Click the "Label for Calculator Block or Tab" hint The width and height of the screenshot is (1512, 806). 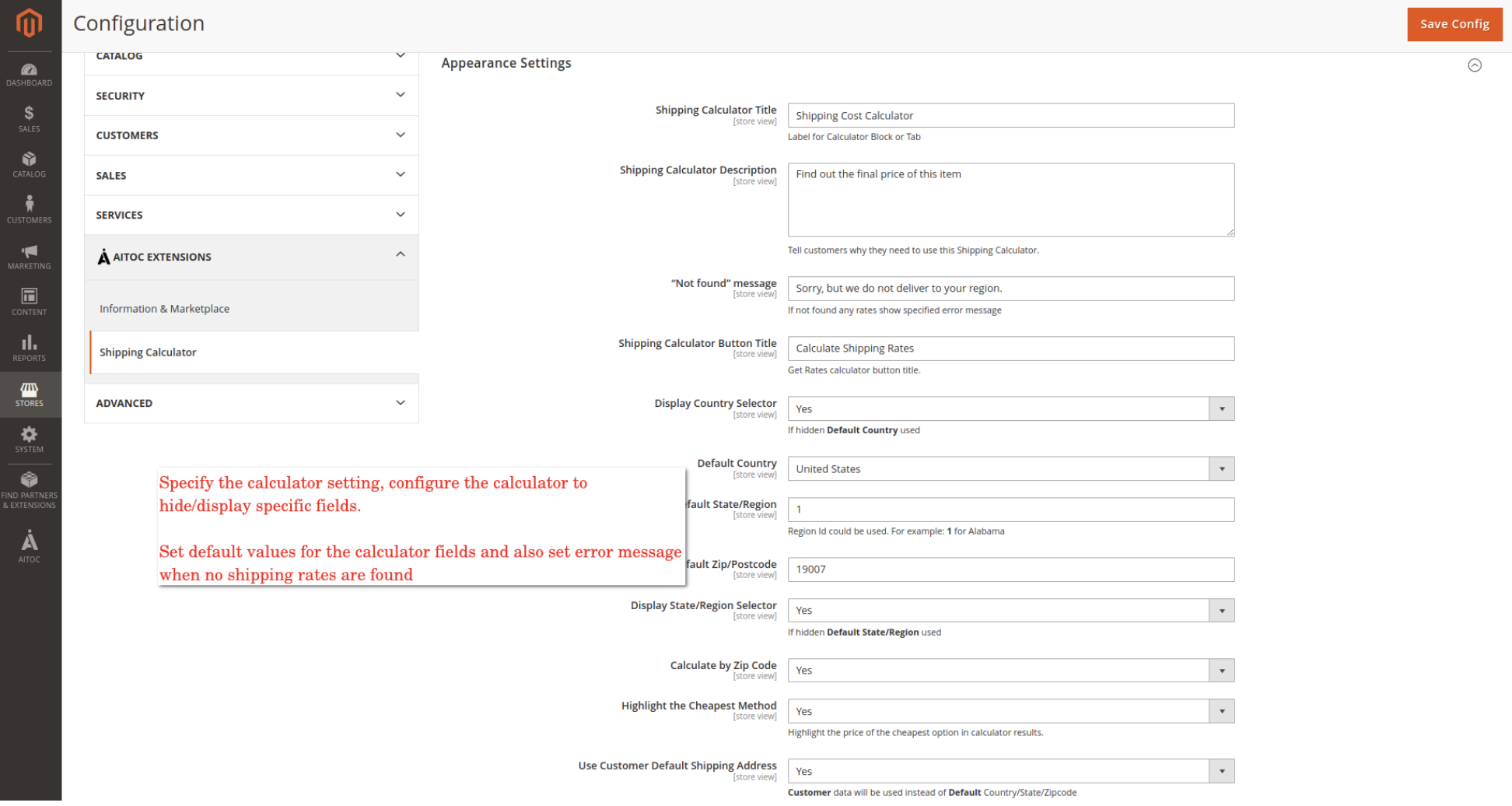tap(853, 137)
